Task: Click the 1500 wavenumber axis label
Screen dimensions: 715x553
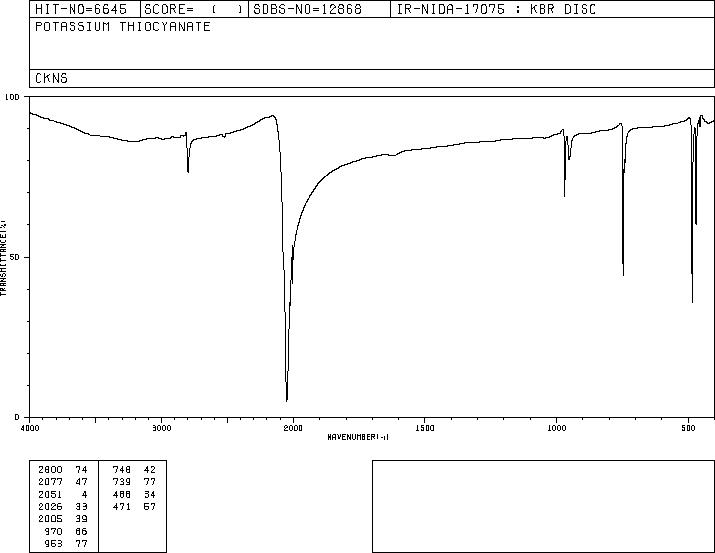Action: pos(425,428)
